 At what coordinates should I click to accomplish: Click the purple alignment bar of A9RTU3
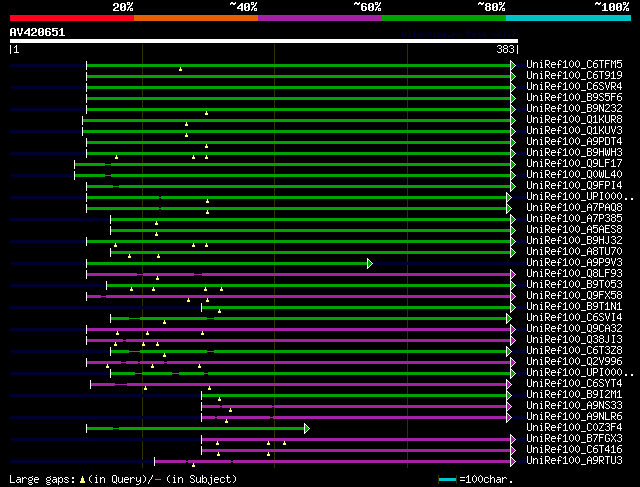[x=333, y=462]
